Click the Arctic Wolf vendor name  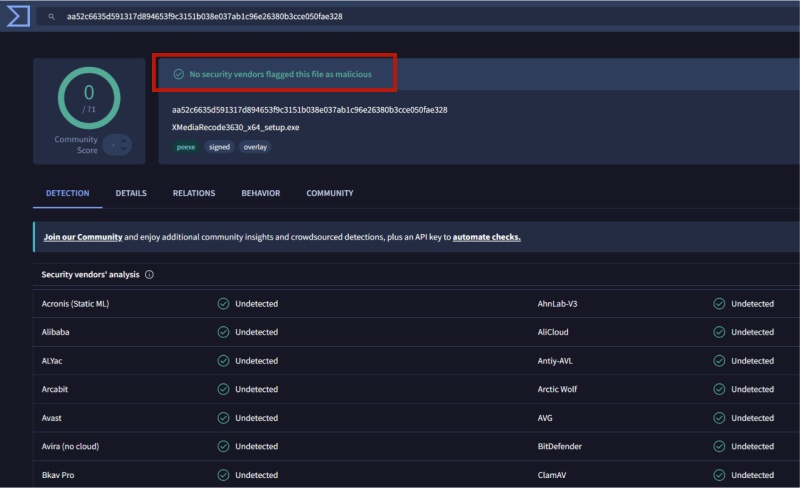[x=557, y=389]
